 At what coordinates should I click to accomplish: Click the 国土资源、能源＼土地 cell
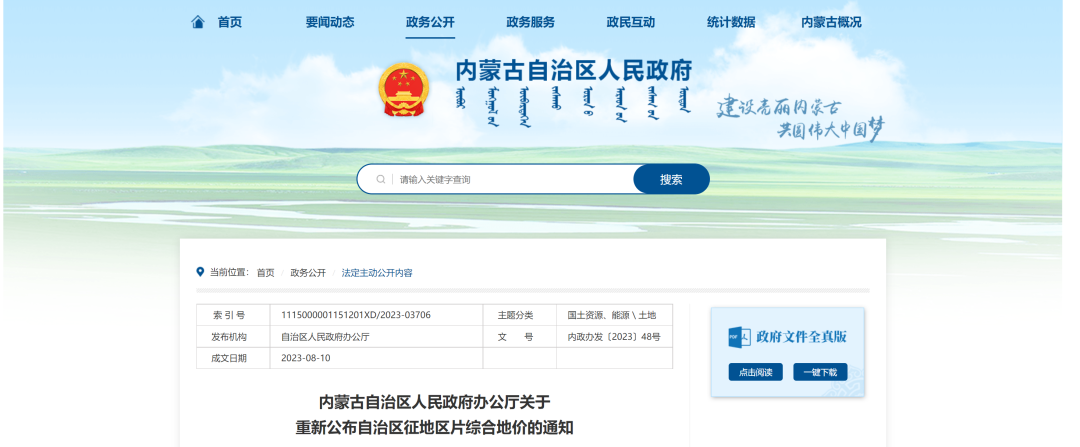(x=612, y=315)
